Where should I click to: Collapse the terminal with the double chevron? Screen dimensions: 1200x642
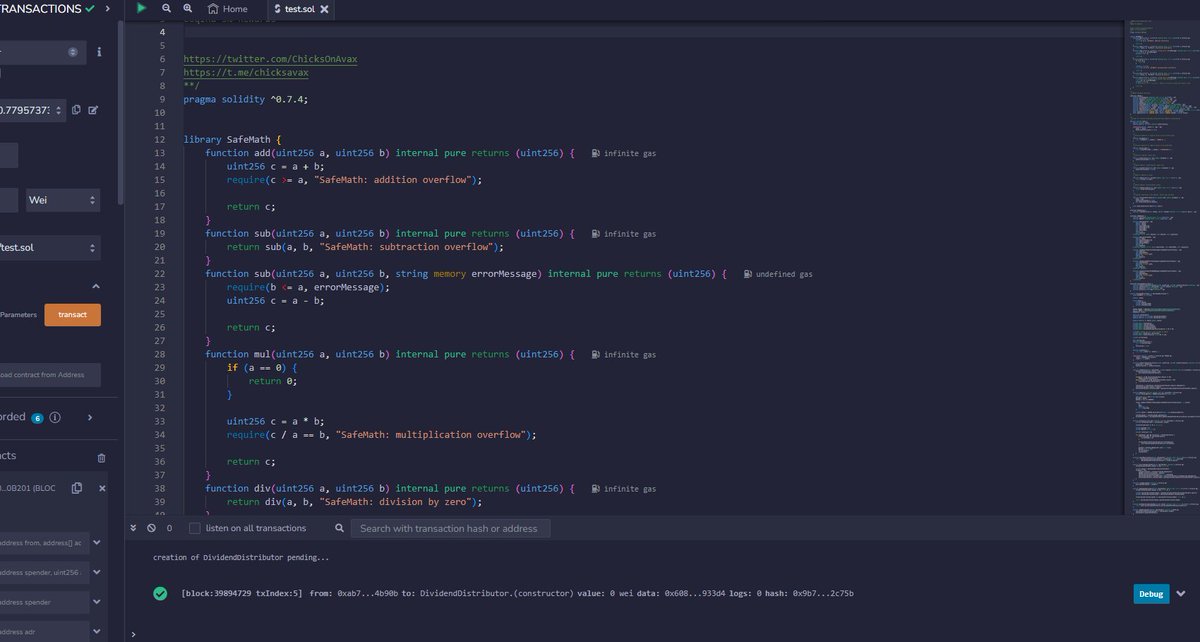134,527
